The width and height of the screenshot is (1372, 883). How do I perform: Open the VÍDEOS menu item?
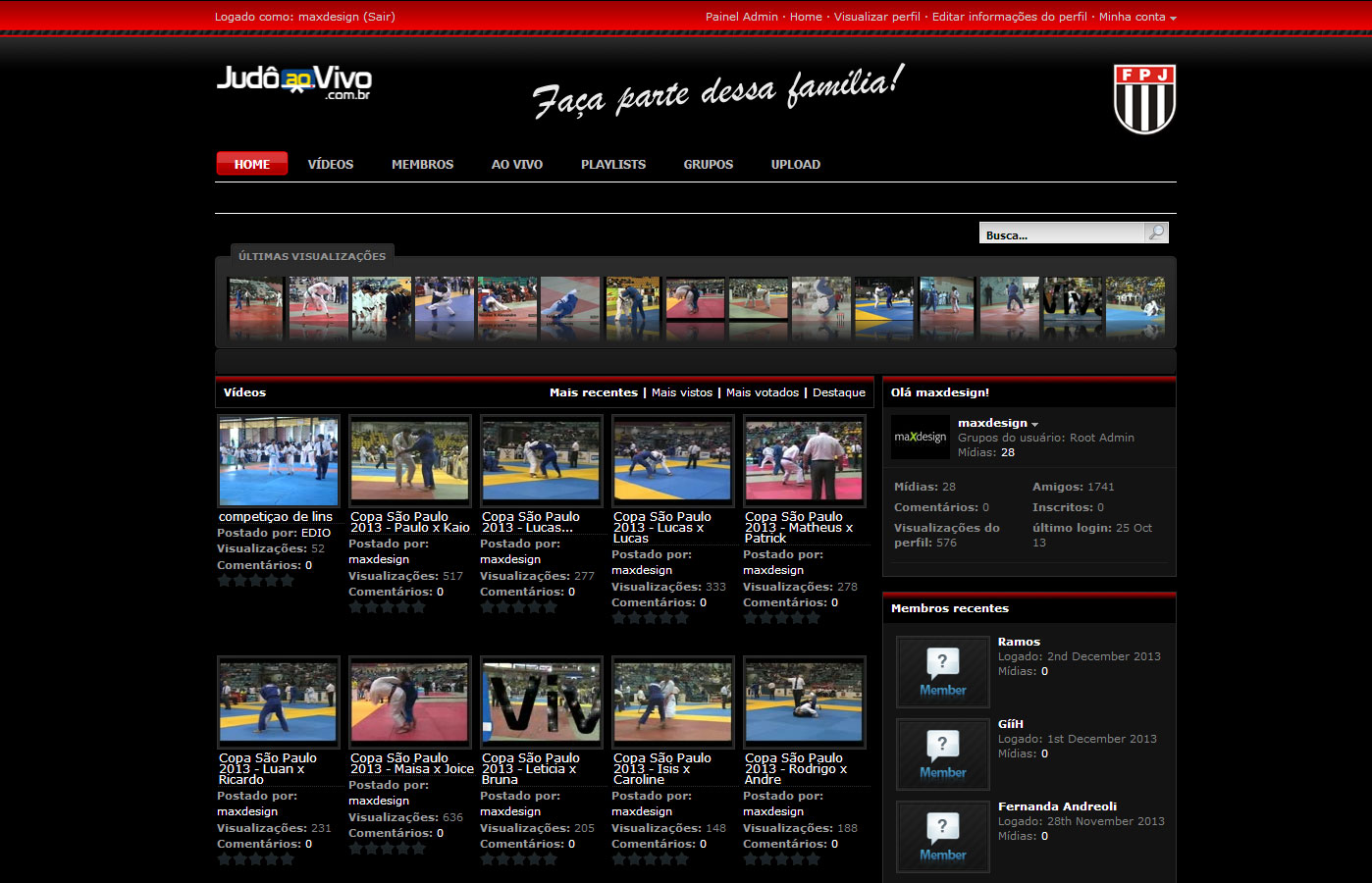330,164
